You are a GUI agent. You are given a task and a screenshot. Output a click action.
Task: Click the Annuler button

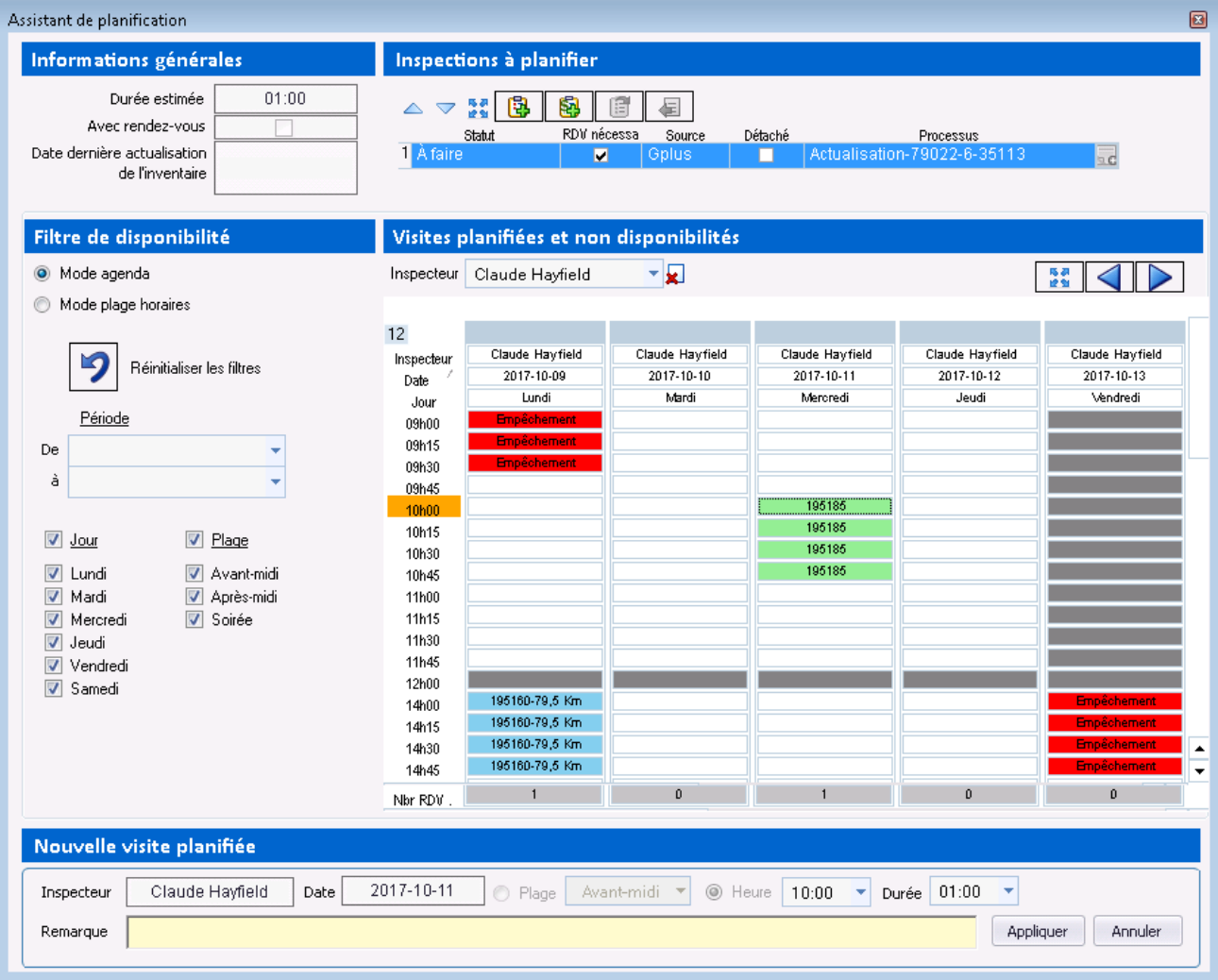point(1136,931)
